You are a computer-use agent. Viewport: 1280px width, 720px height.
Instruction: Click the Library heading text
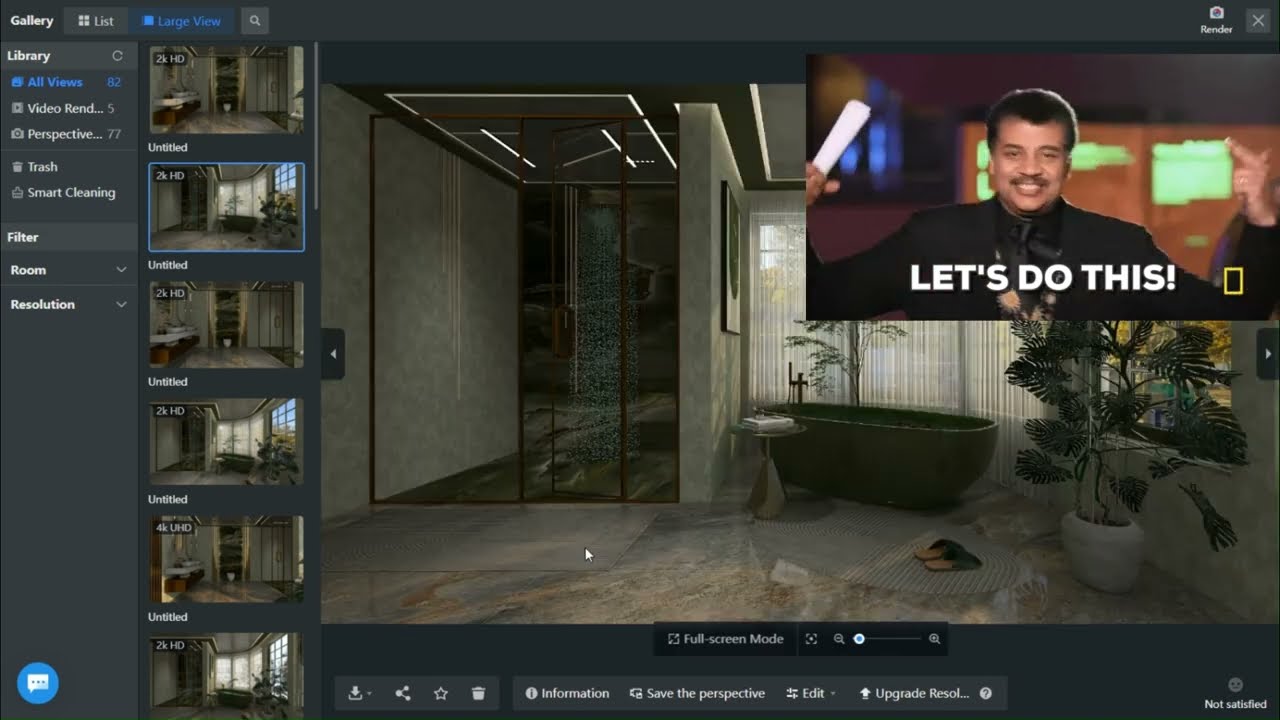[28, 56]
